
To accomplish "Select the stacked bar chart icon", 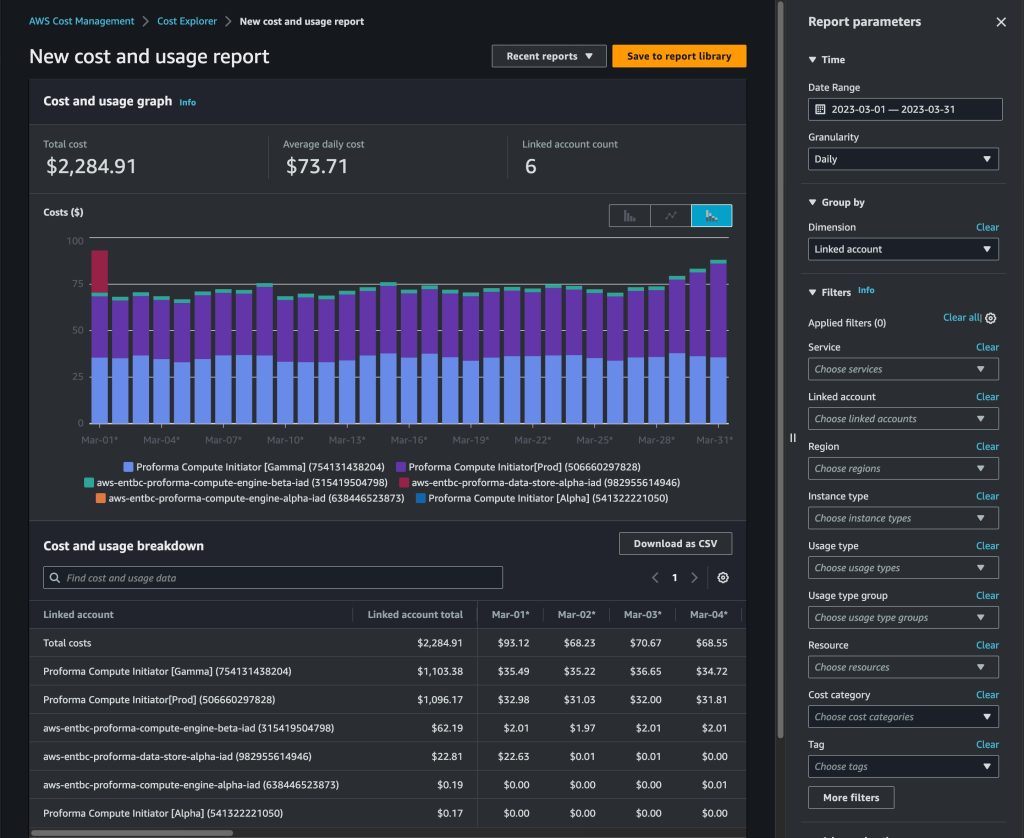I will [711, 216].
